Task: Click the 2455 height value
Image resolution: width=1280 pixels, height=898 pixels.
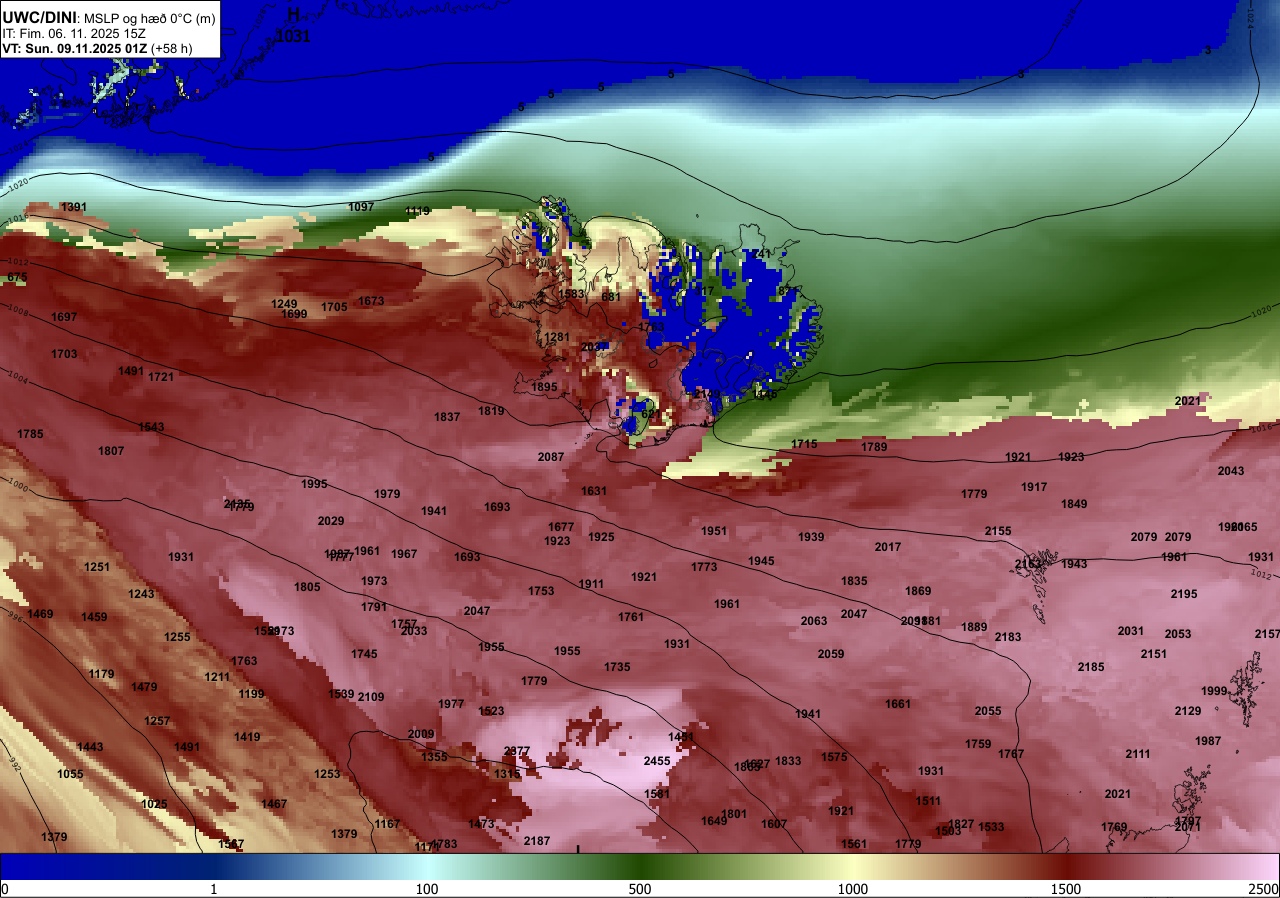Action: click(657, 761)
